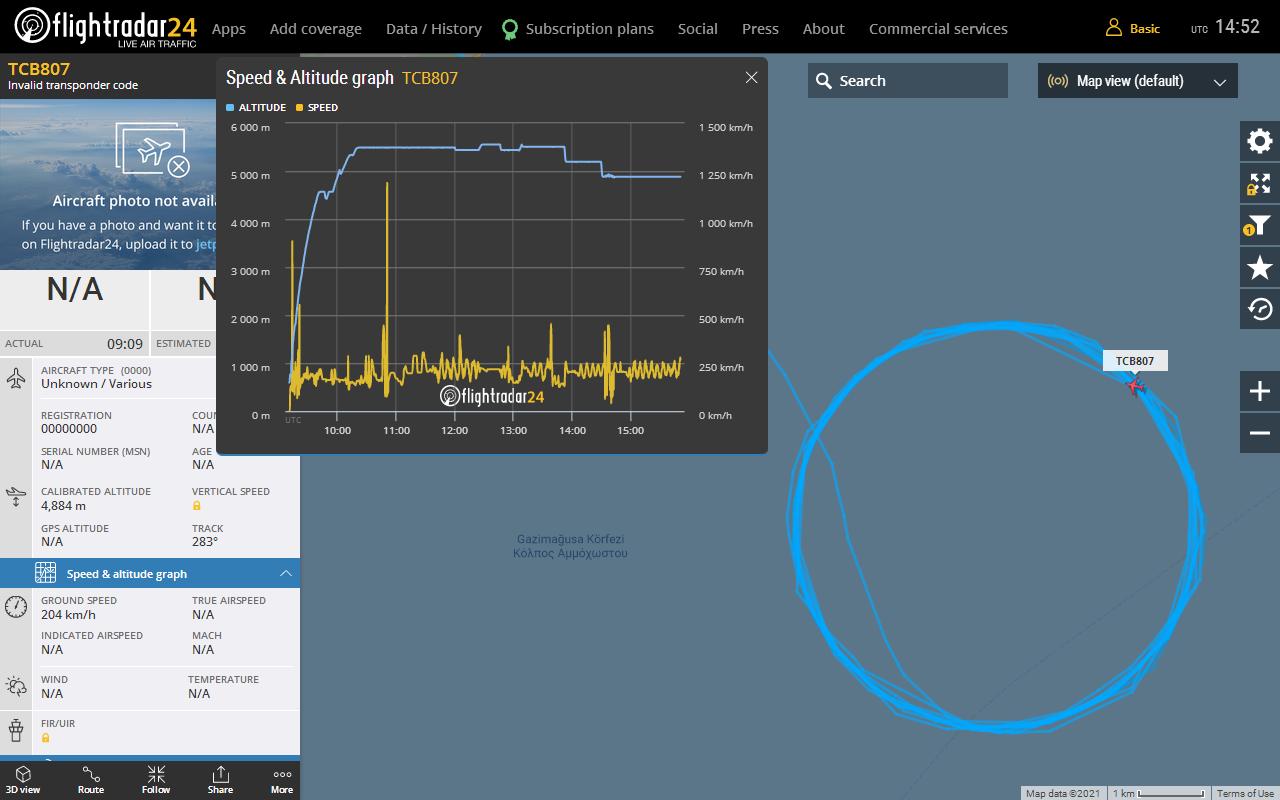Open the More options menu
The image size is (1280, 800).
pos(282,780)
